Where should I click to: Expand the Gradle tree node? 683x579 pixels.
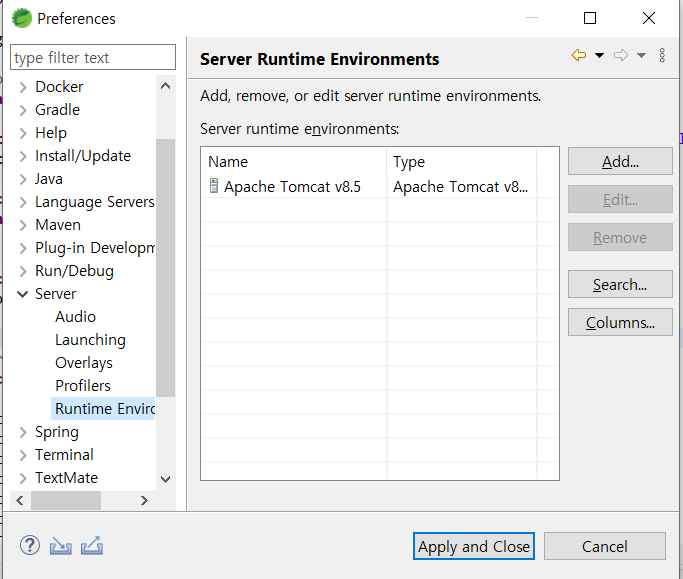pyautogui.click(x=23, y=110)
